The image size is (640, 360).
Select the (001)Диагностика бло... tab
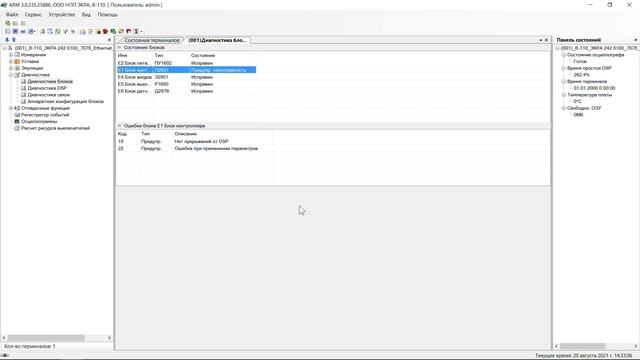(217, 40)
